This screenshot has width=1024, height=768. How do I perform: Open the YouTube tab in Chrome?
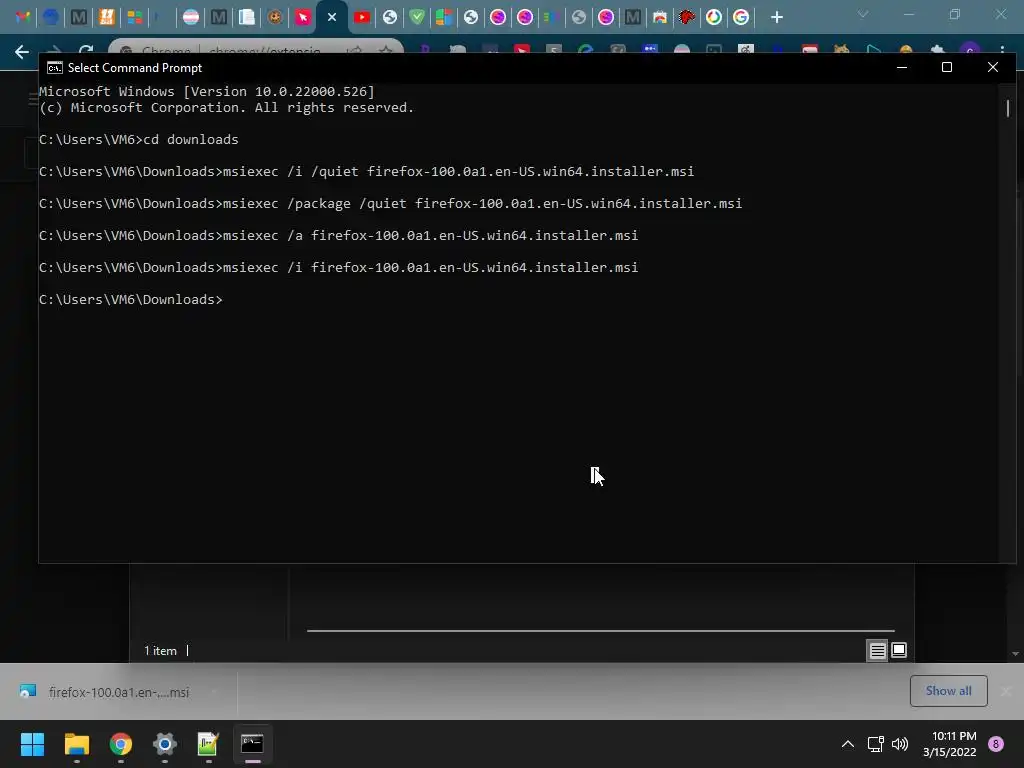[x=362, y=17]
